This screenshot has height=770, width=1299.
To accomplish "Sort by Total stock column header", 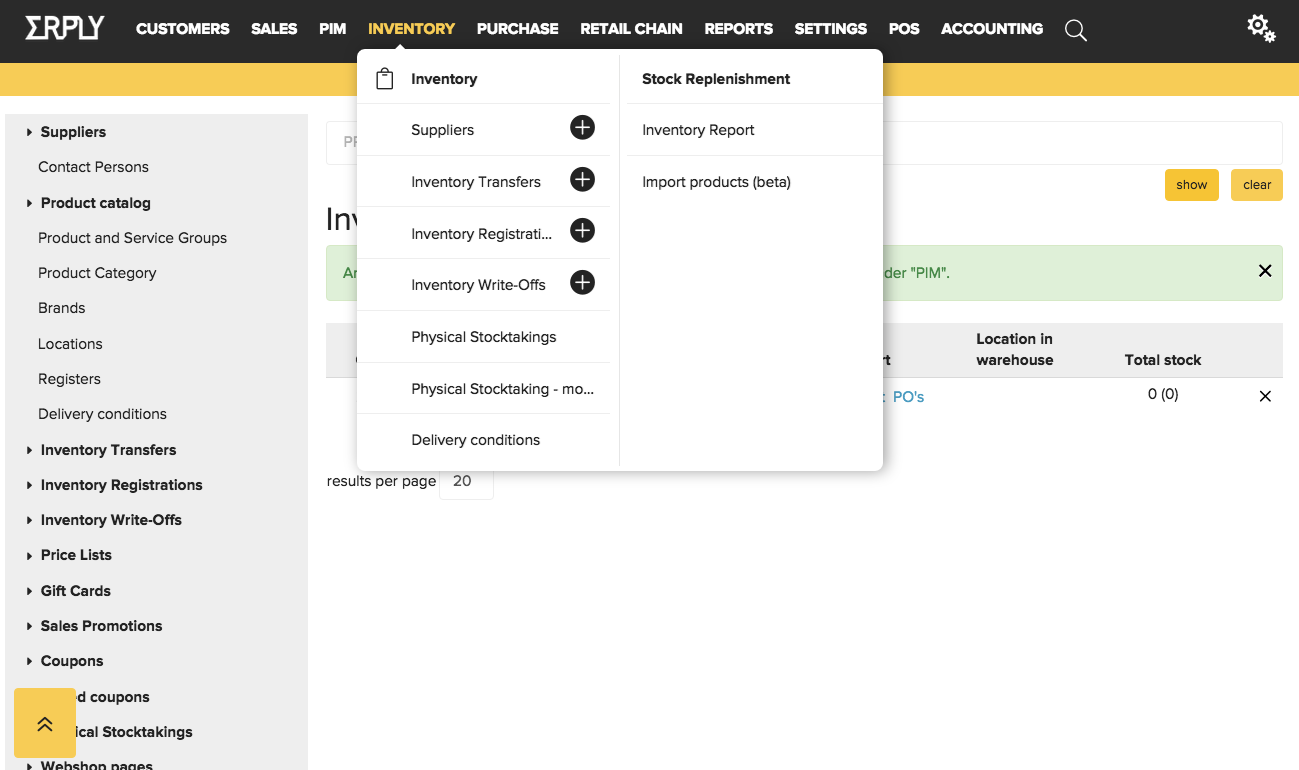I will 1162,360.
